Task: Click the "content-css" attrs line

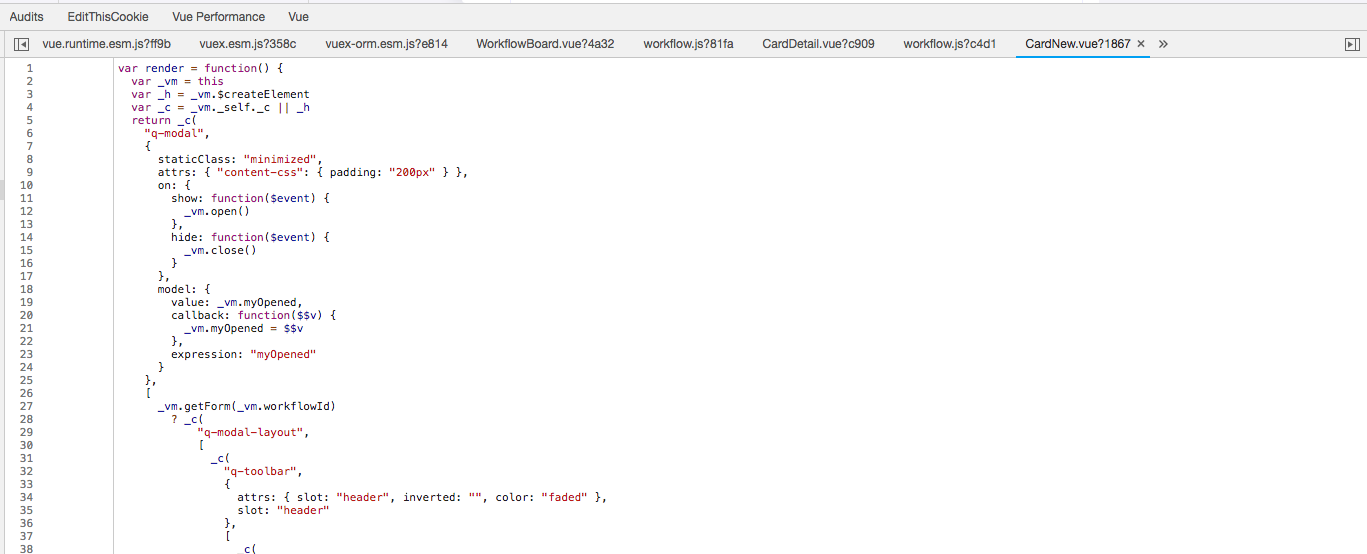Action: 313,172
